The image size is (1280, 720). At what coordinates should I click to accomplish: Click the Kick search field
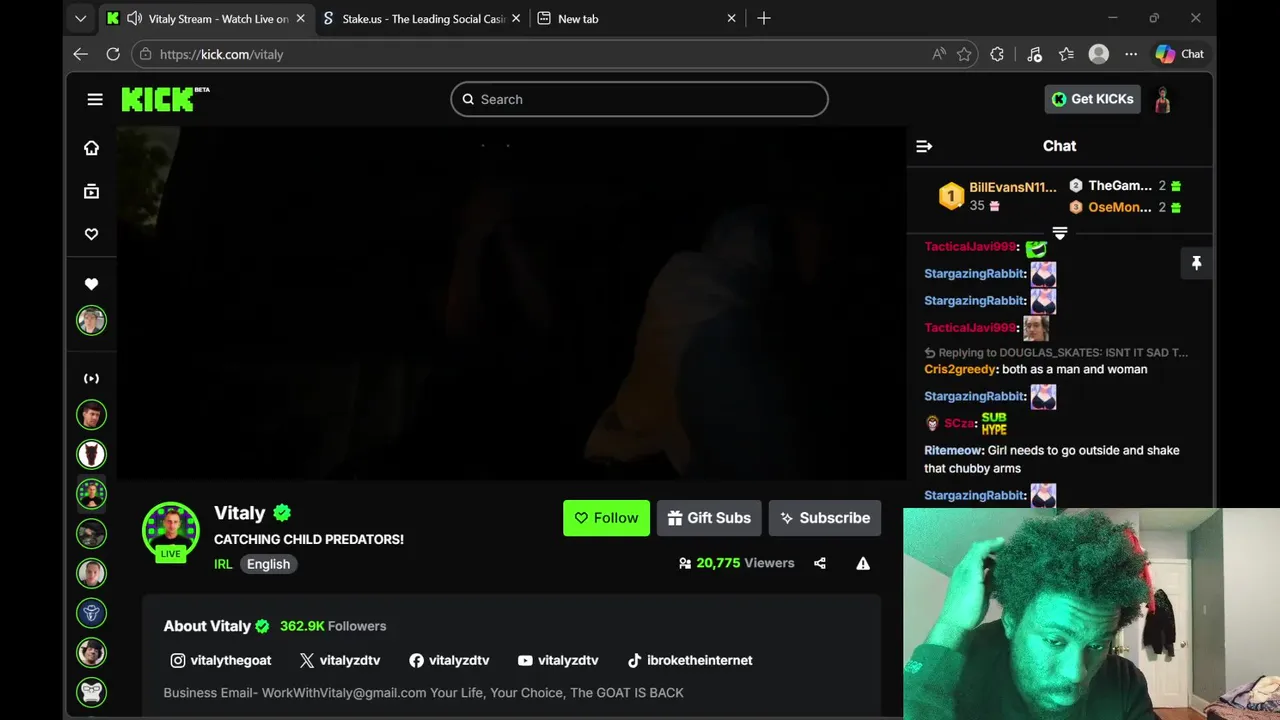click(x=639, y=99)
